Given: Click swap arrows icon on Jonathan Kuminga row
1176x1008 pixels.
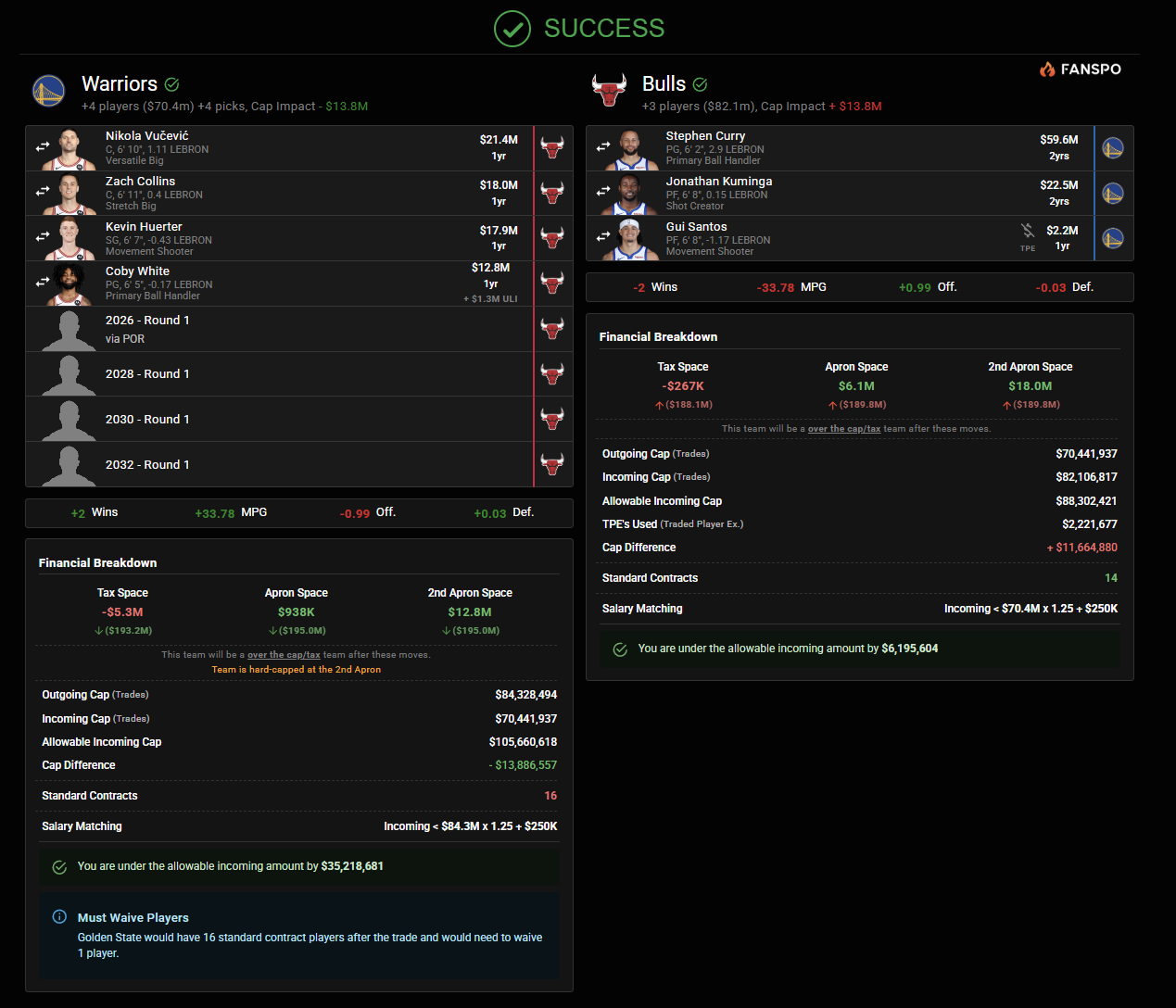Looking at the screenshot, I should [x=603, y=191].
